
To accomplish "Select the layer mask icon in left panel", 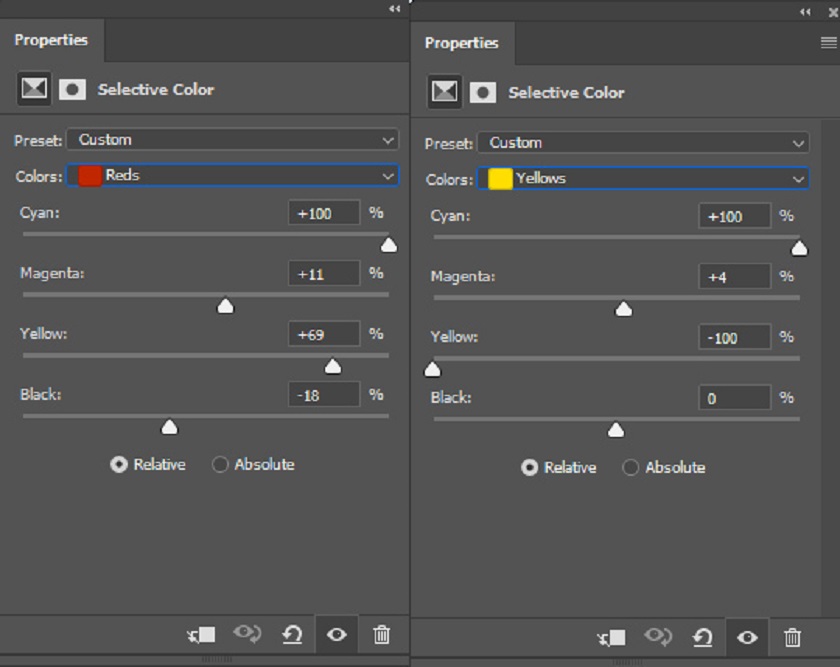I will (x=72, y=89).
